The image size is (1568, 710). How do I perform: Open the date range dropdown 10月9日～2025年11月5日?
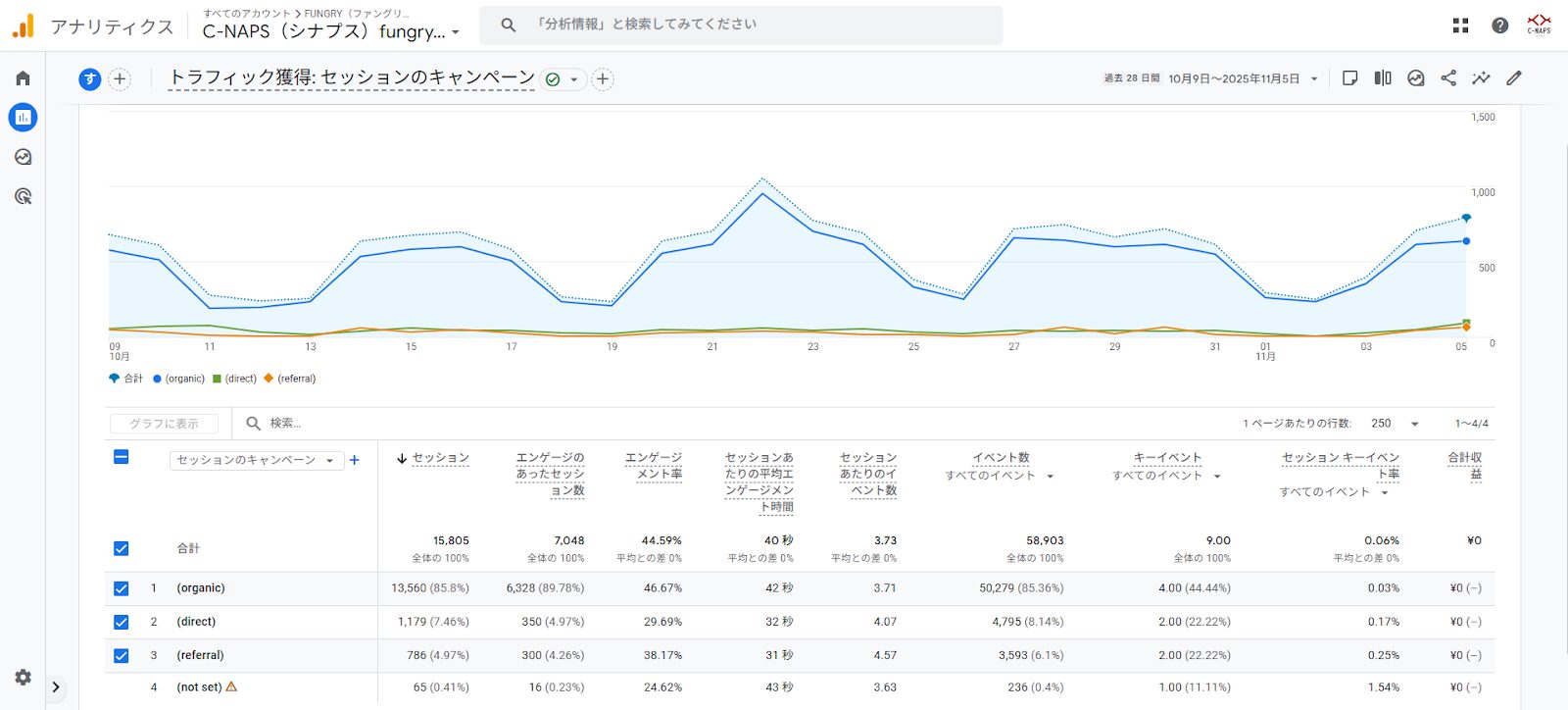1242,78
